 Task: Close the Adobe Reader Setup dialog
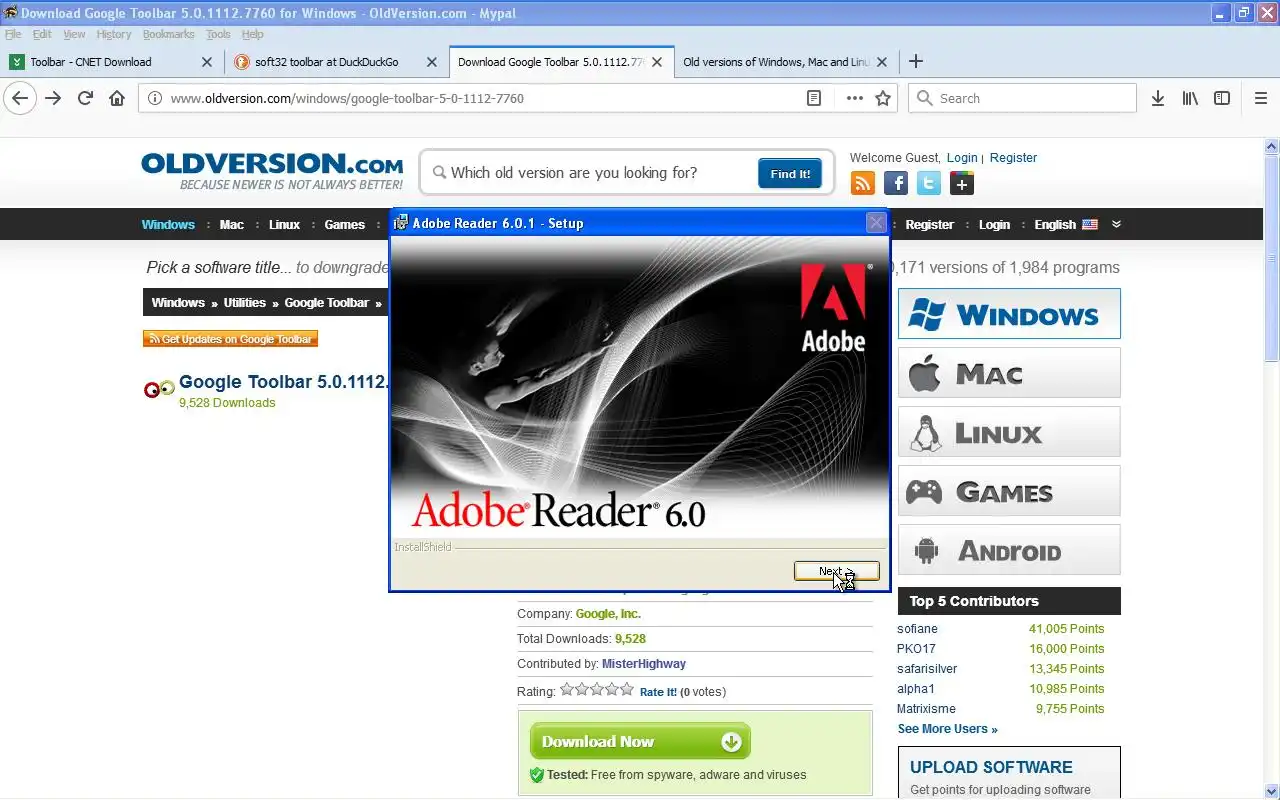click(876, 223)
